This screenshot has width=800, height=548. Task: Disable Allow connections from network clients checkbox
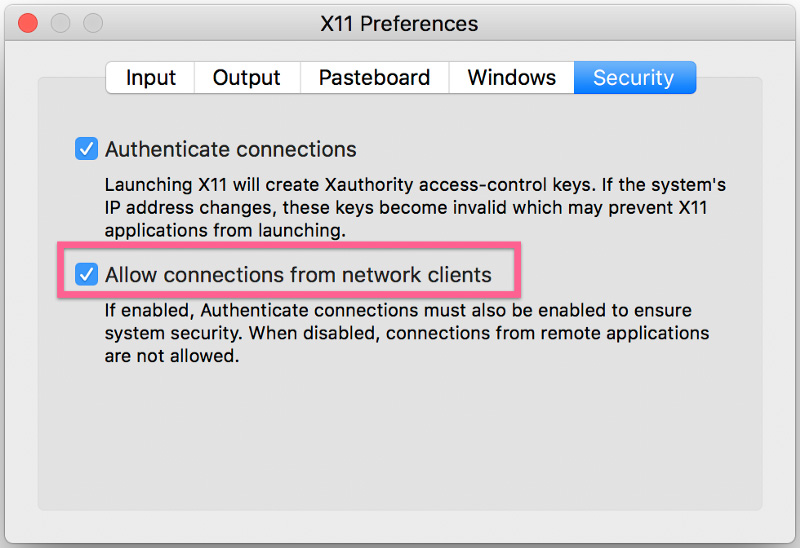pos(86,274)
